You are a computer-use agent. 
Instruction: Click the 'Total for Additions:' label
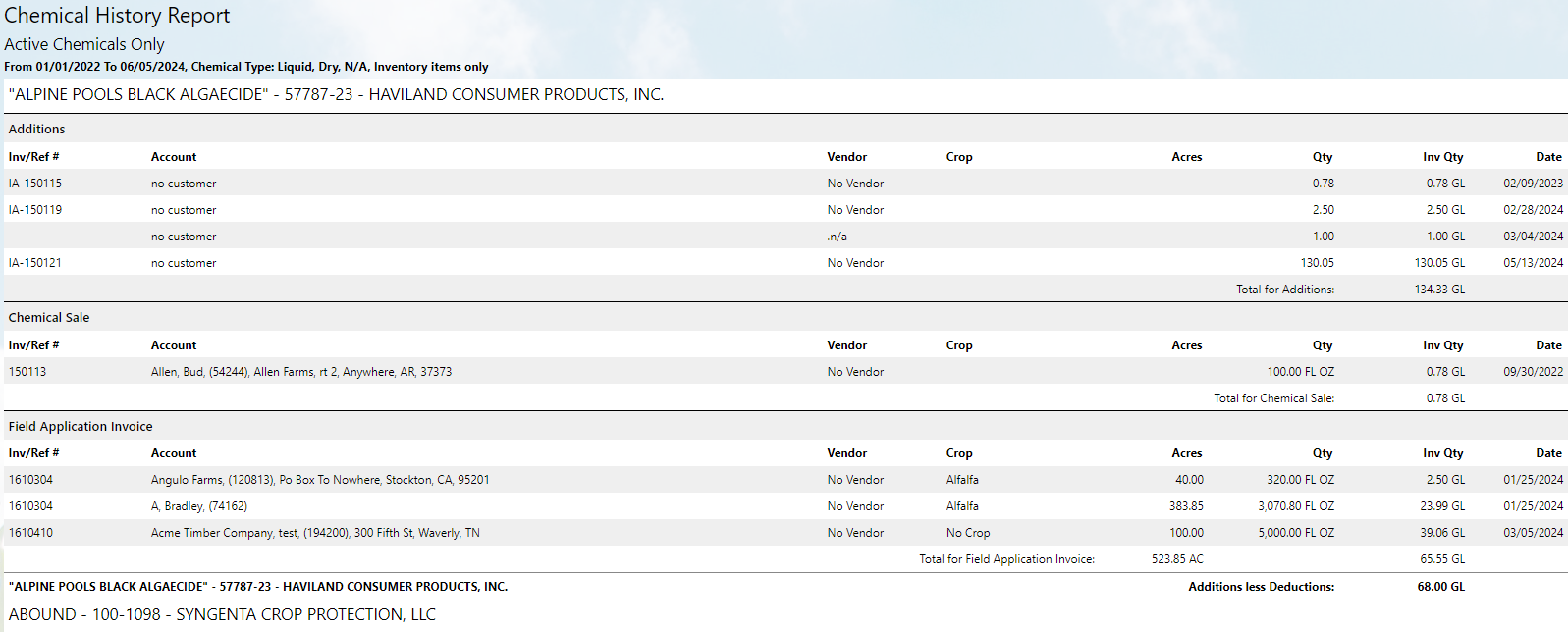pos(1285,290)
